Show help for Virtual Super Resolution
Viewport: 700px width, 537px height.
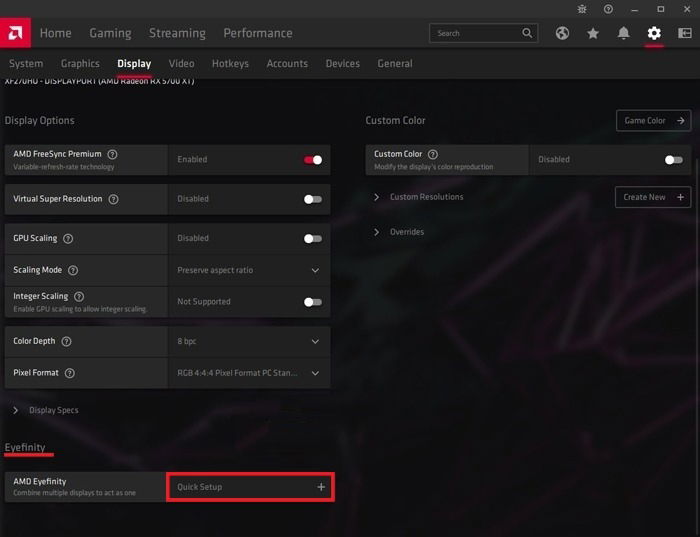coord(113,199)
